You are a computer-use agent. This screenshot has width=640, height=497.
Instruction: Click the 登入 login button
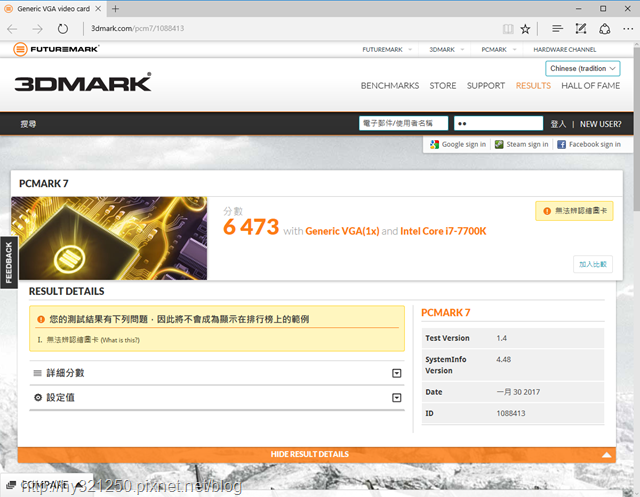(x=558, y=124)
